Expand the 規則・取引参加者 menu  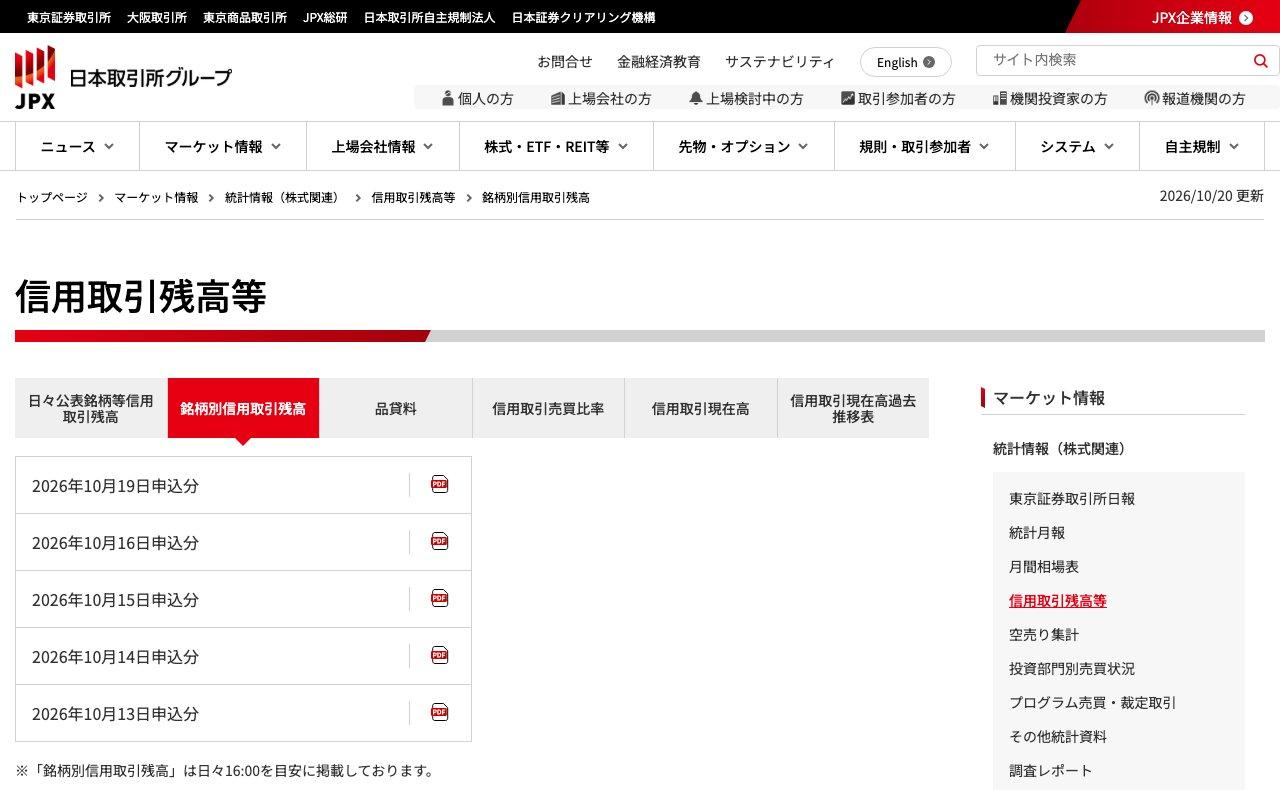click(925, 146)
